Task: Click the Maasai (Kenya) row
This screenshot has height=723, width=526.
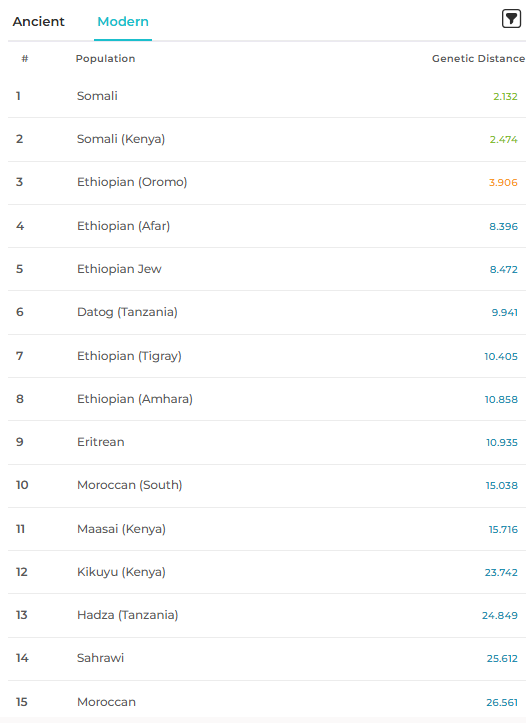Action: click(267, 529)
